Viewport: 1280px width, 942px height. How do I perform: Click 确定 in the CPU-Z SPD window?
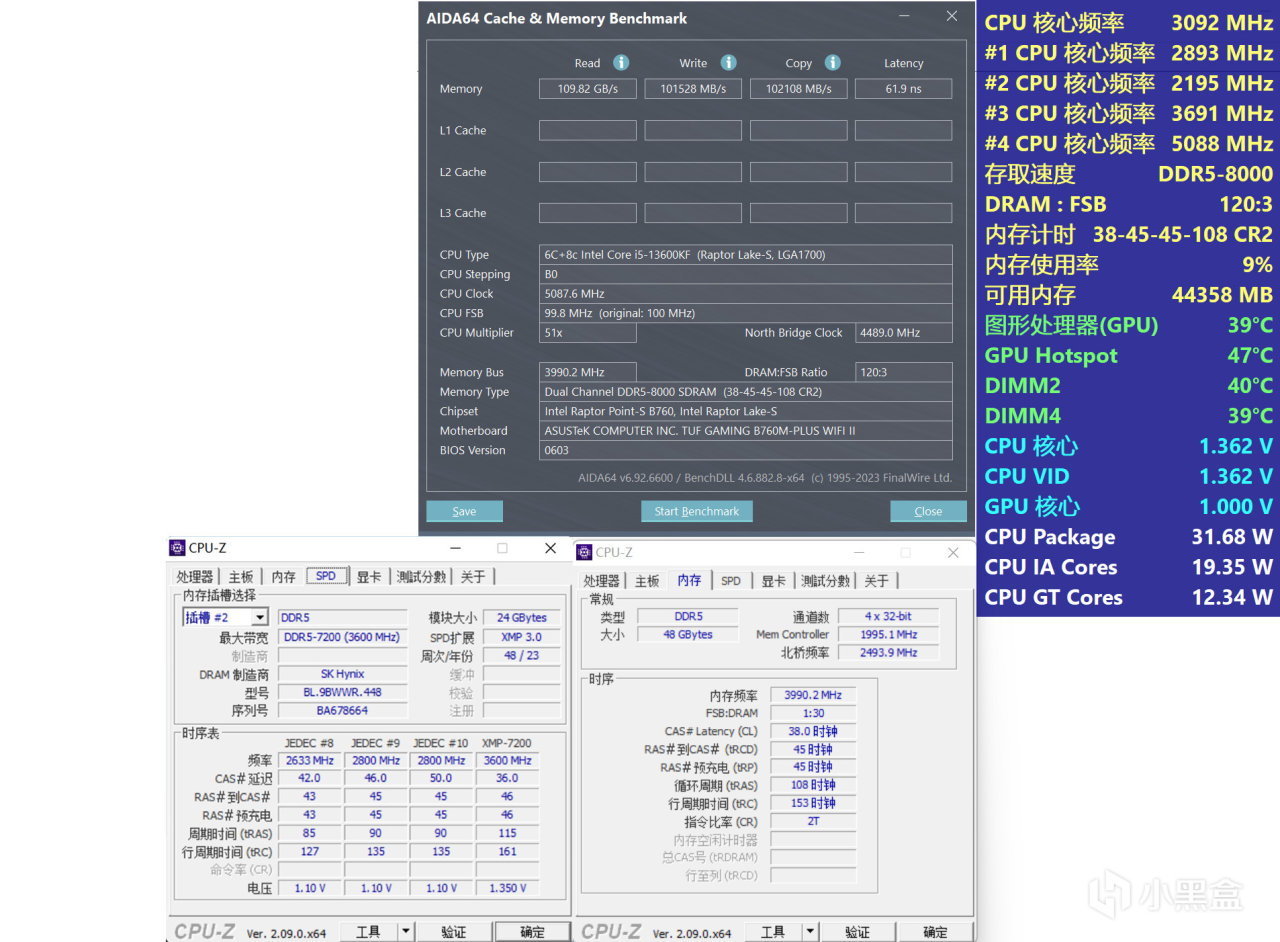click(532, 931)
